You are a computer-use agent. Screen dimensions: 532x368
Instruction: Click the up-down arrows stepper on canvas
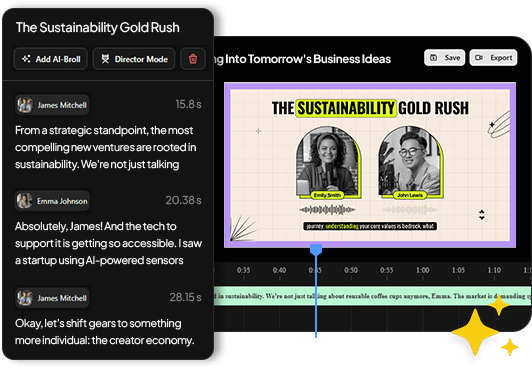[482, 215]
